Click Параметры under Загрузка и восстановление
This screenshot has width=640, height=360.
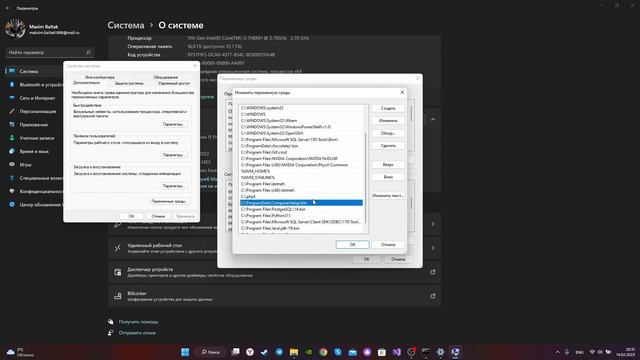(173, 186)
